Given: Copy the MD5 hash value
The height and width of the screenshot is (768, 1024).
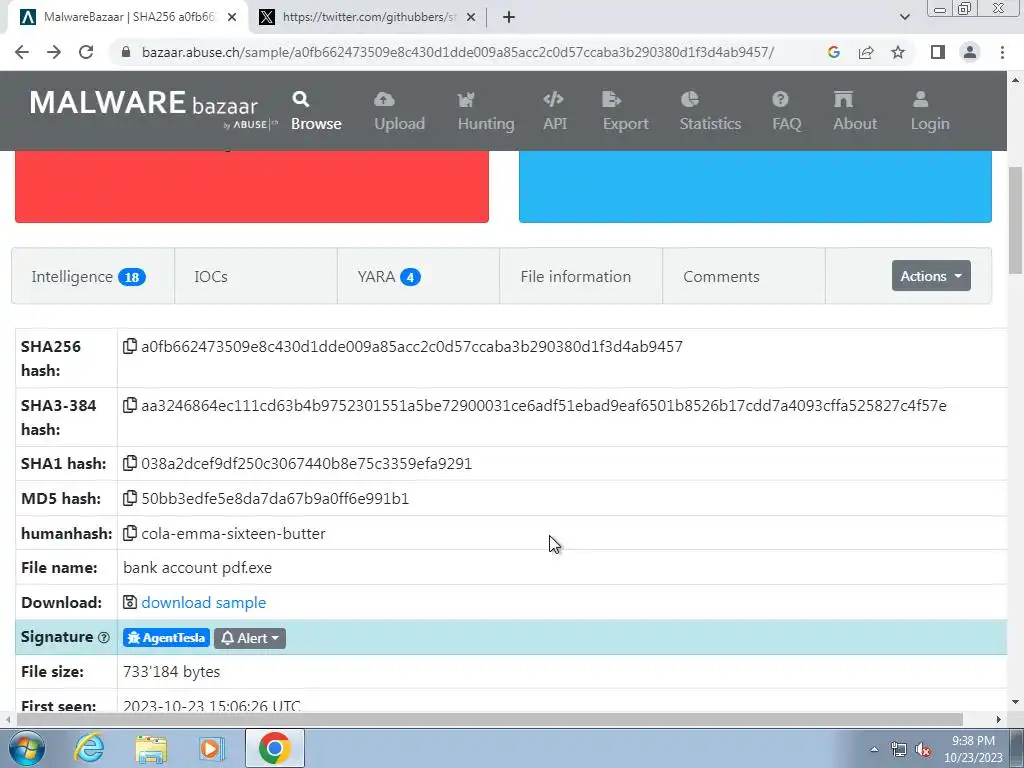Looking at the screenshot, I should (x=130, y=498).
